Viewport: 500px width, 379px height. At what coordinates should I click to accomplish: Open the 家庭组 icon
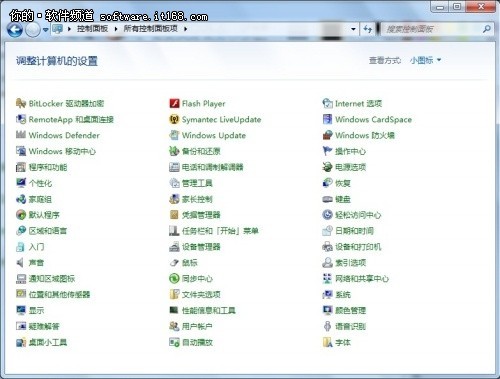(21, 199)
